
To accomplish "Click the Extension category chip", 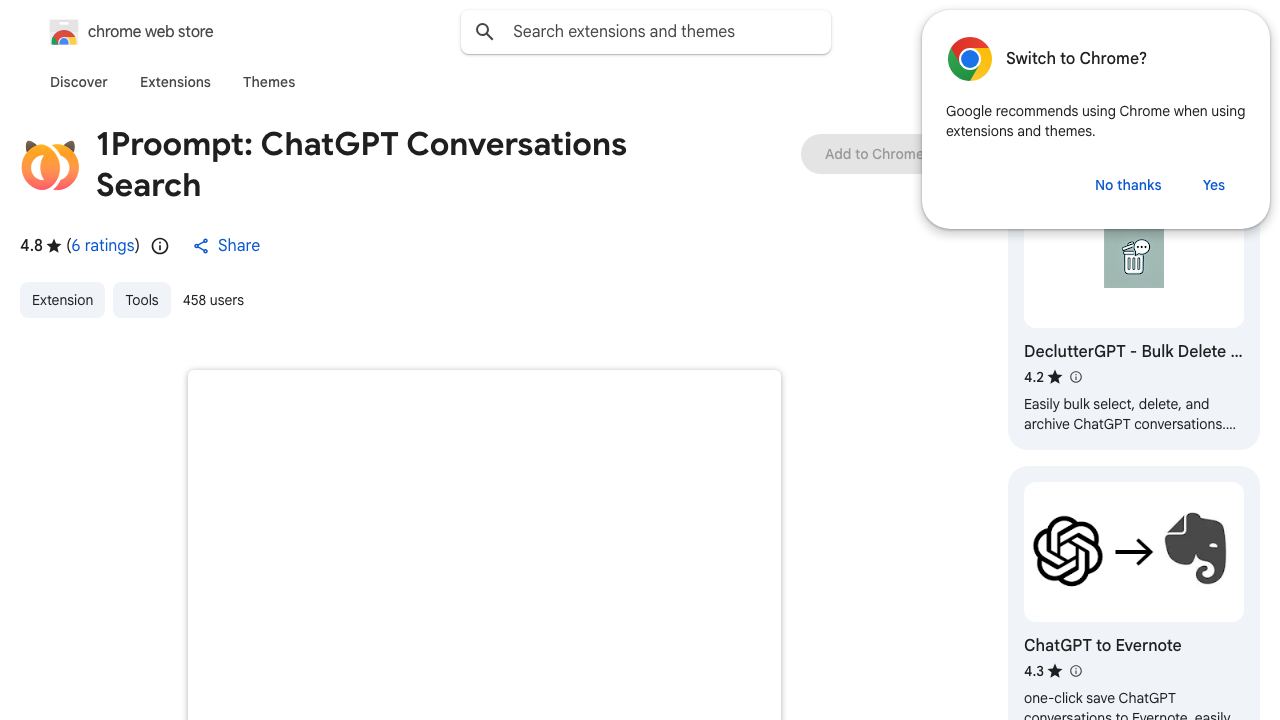I will point(62,300).
